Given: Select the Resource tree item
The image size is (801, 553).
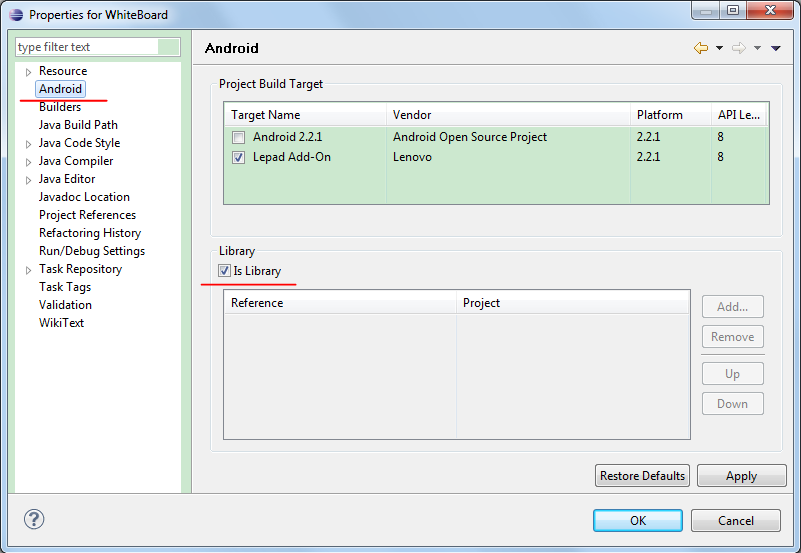Looking at the screenshot, I should point(63,70).
